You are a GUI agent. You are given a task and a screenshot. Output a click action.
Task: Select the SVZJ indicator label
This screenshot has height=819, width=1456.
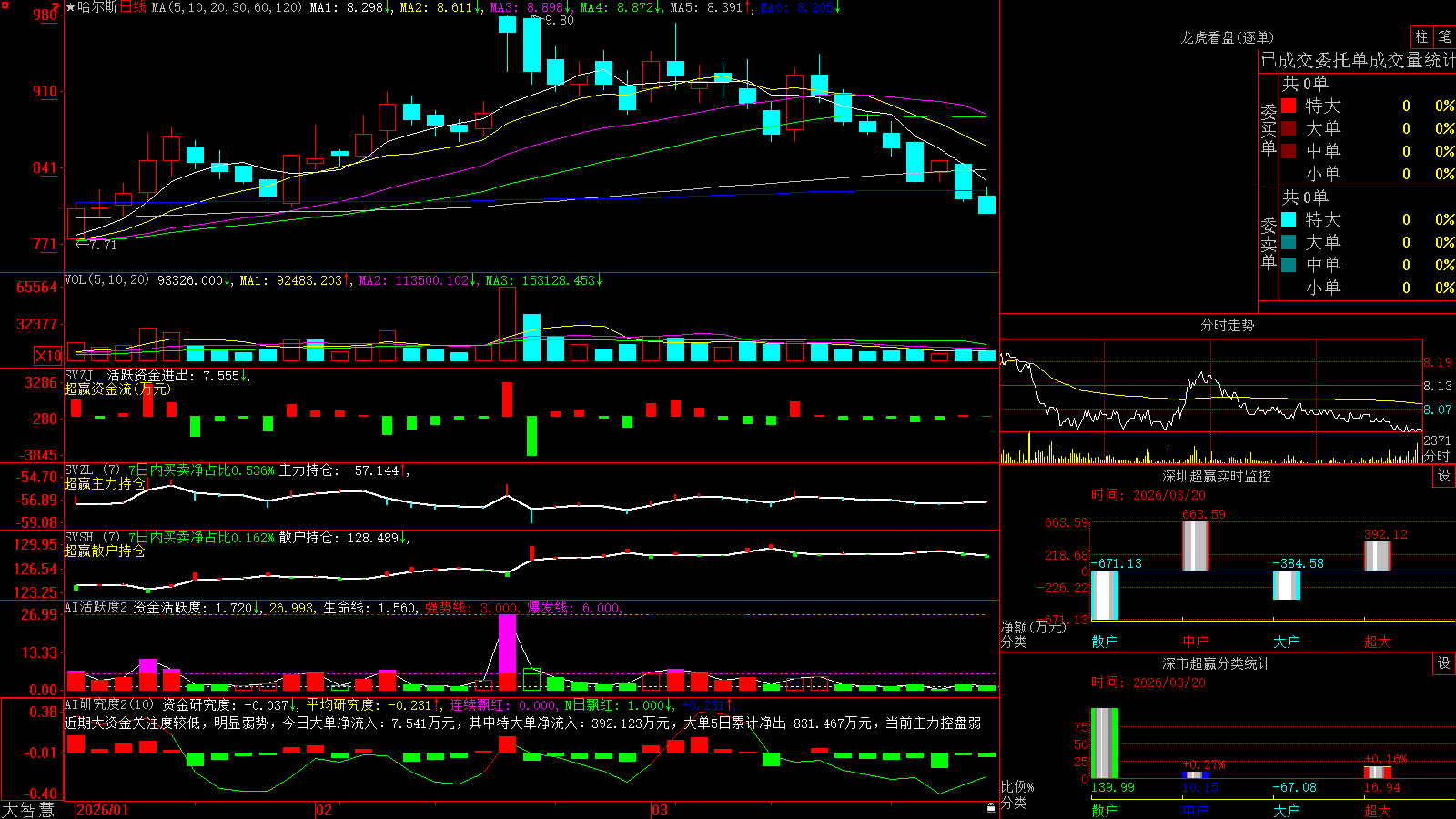tap(79, 375)
